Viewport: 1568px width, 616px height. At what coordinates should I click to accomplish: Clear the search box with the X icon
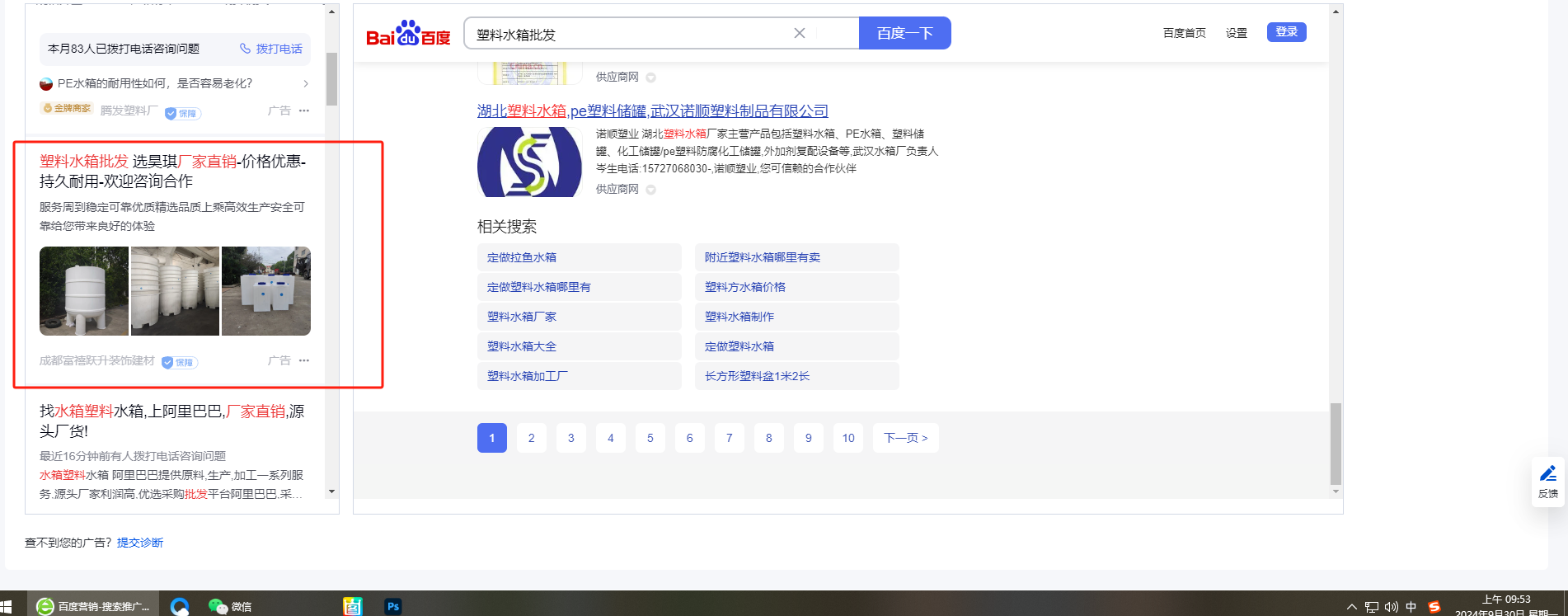coord(800,33)
